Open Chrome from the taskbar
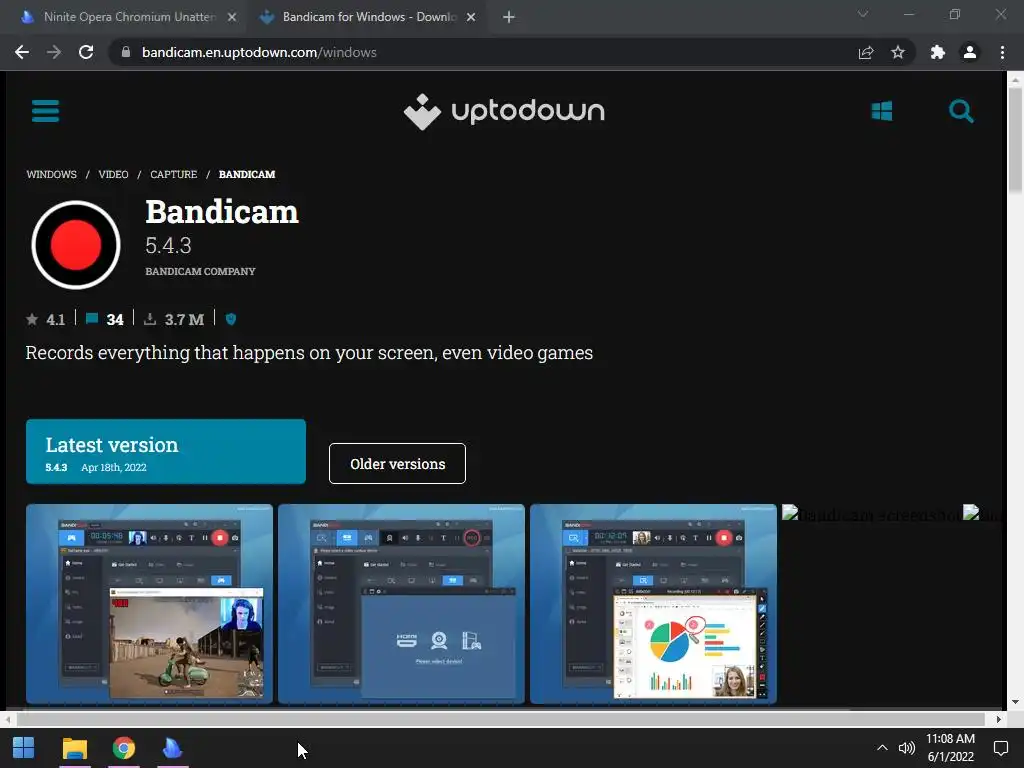 pyautogui.click(x=123, y=748)
